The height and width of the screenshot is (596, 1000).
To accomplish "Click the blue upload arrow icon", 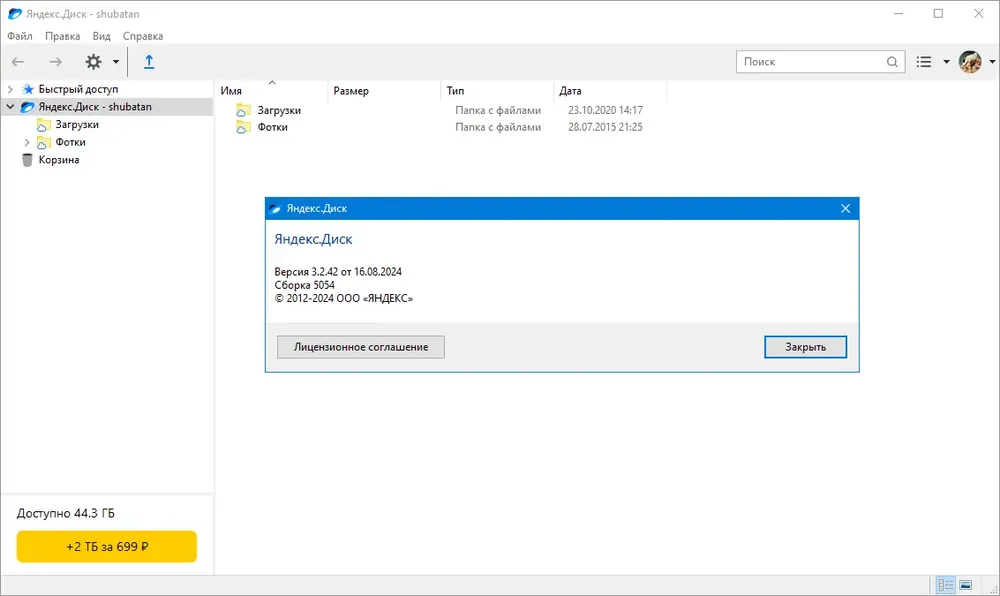I will 149,62.
